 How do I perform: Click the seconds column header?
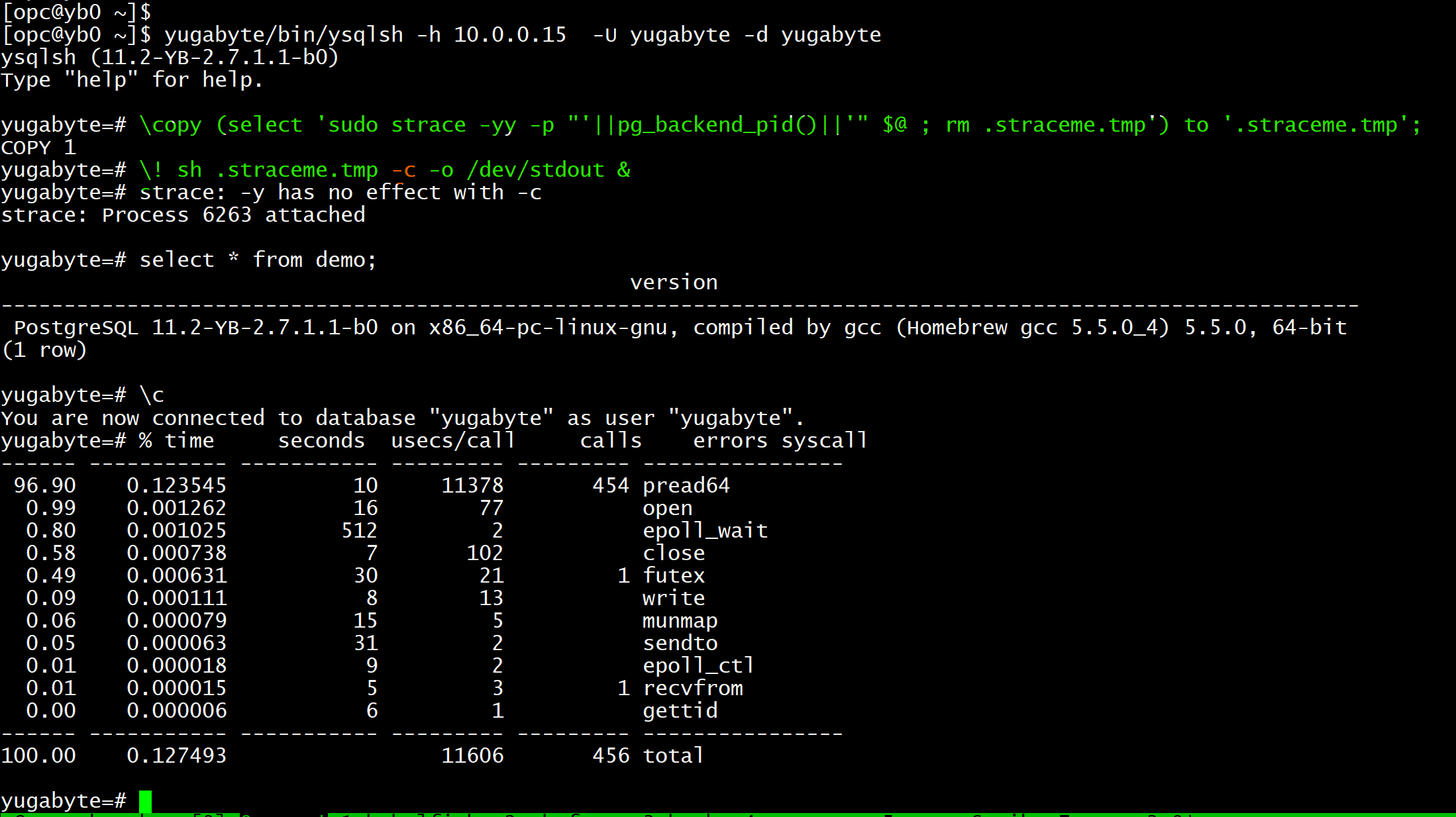[321, 440]
